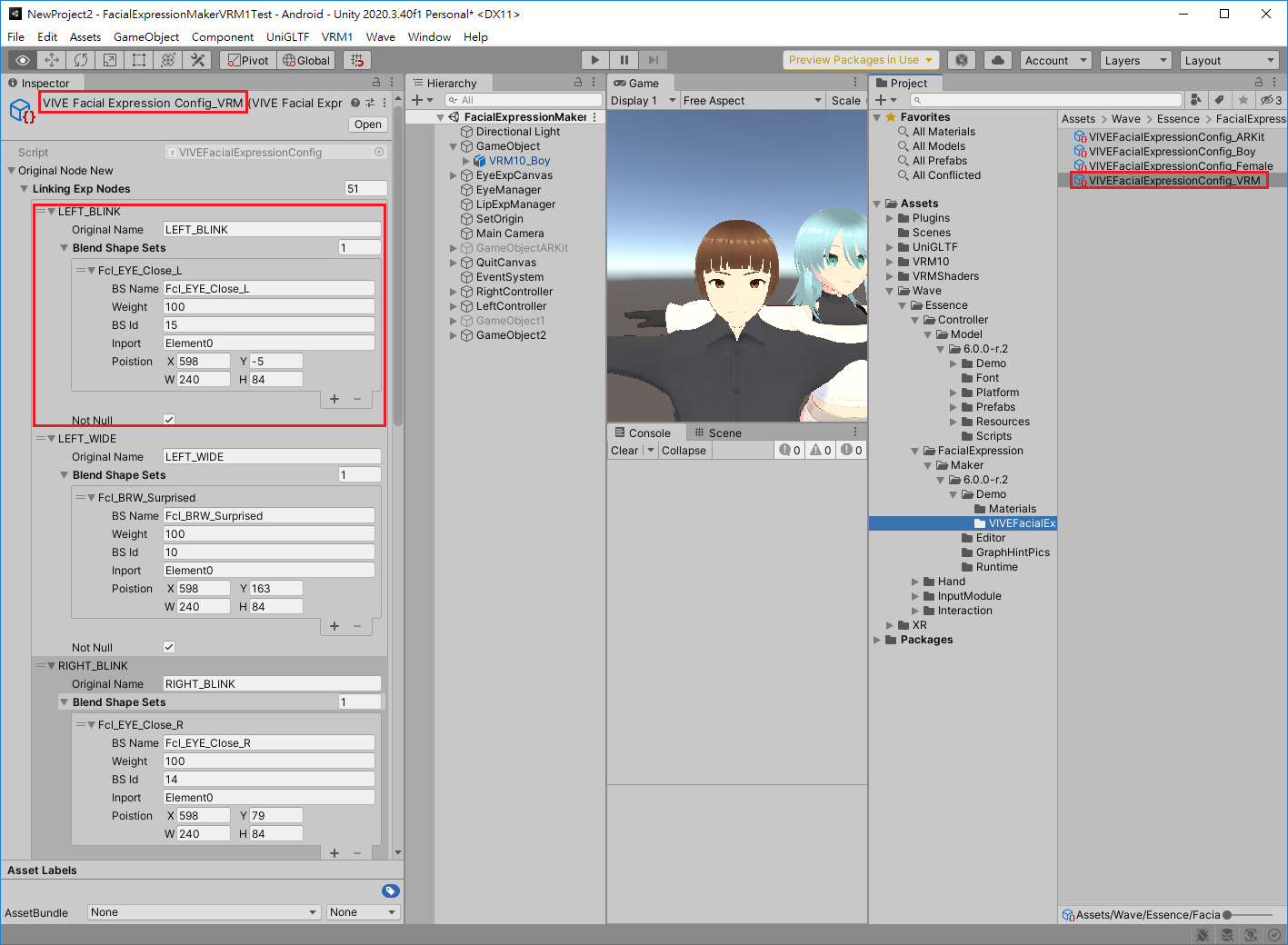
Task: Click the Hierarchy search field
Action: (524, 100)
